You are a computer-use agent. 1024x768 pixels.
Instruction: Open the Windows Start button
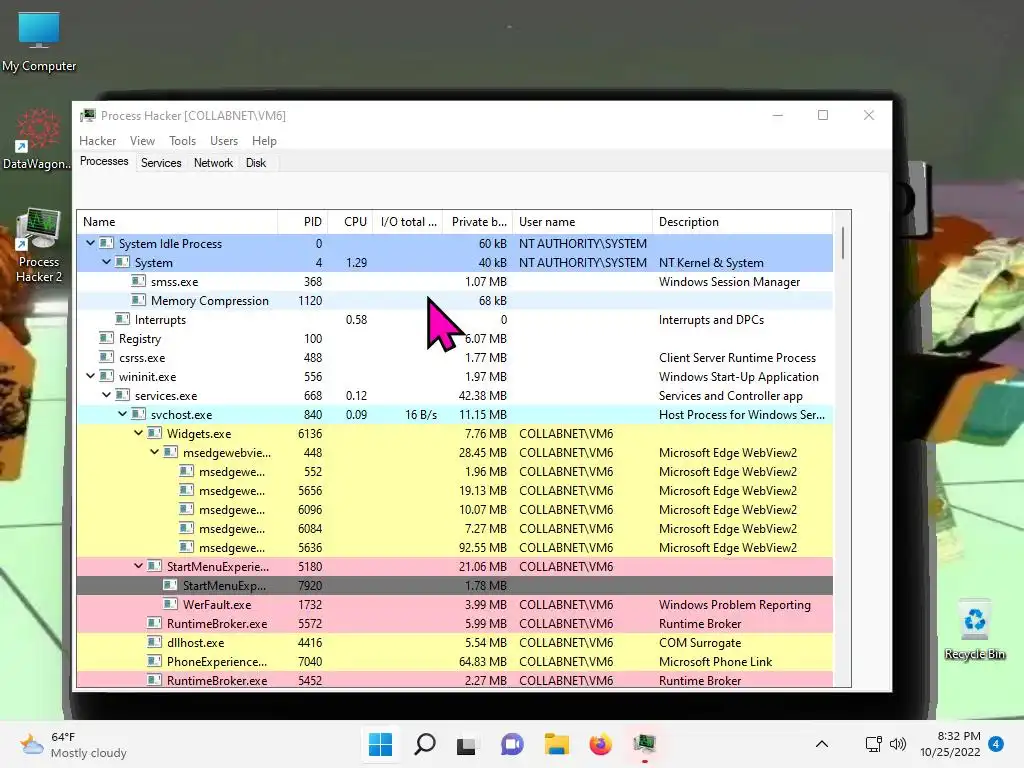click(380, 744)
